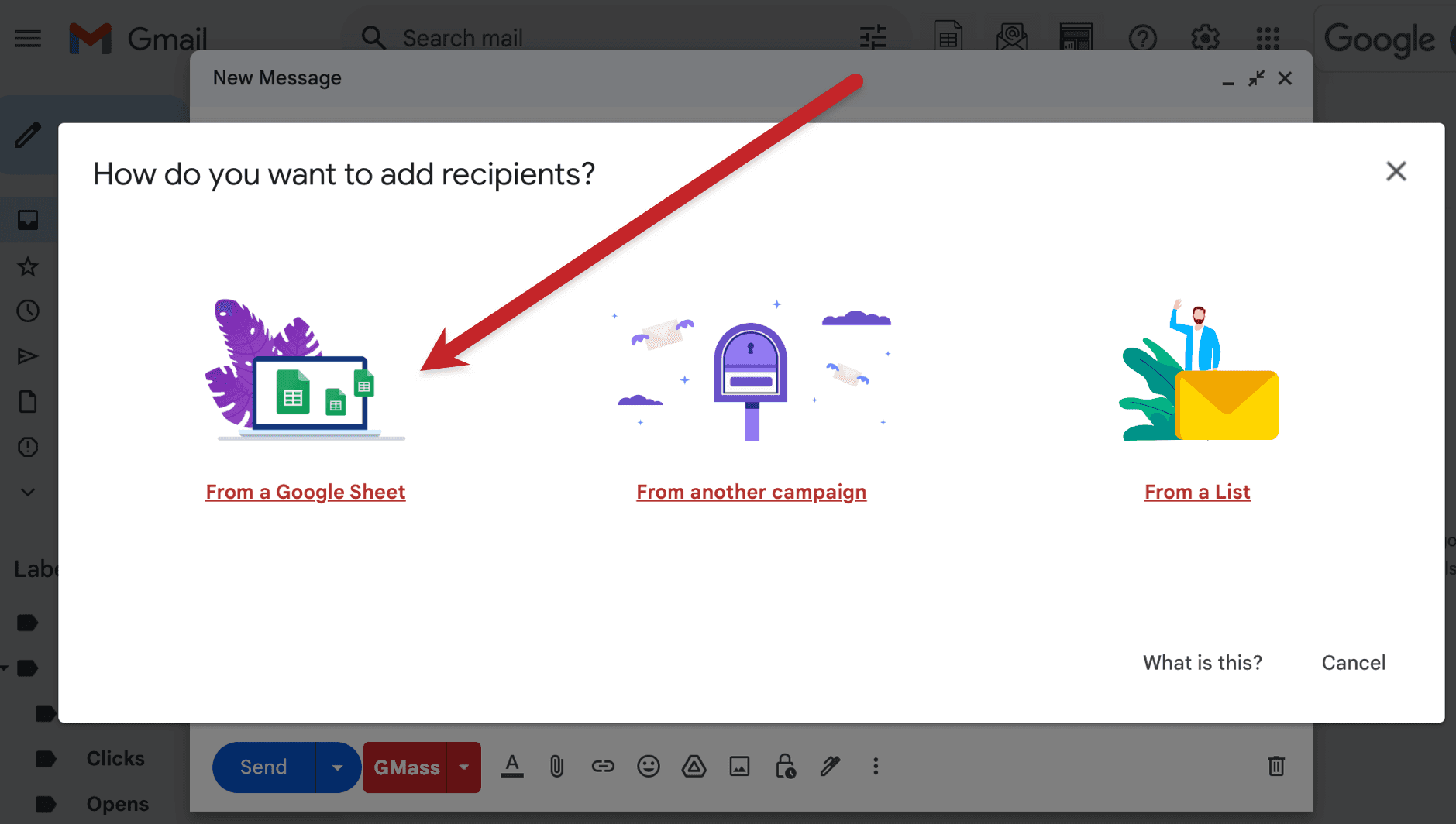Insert an emoji into the message
The width and height of the screenshot is (1456, 824).
(x=649, y=767)
